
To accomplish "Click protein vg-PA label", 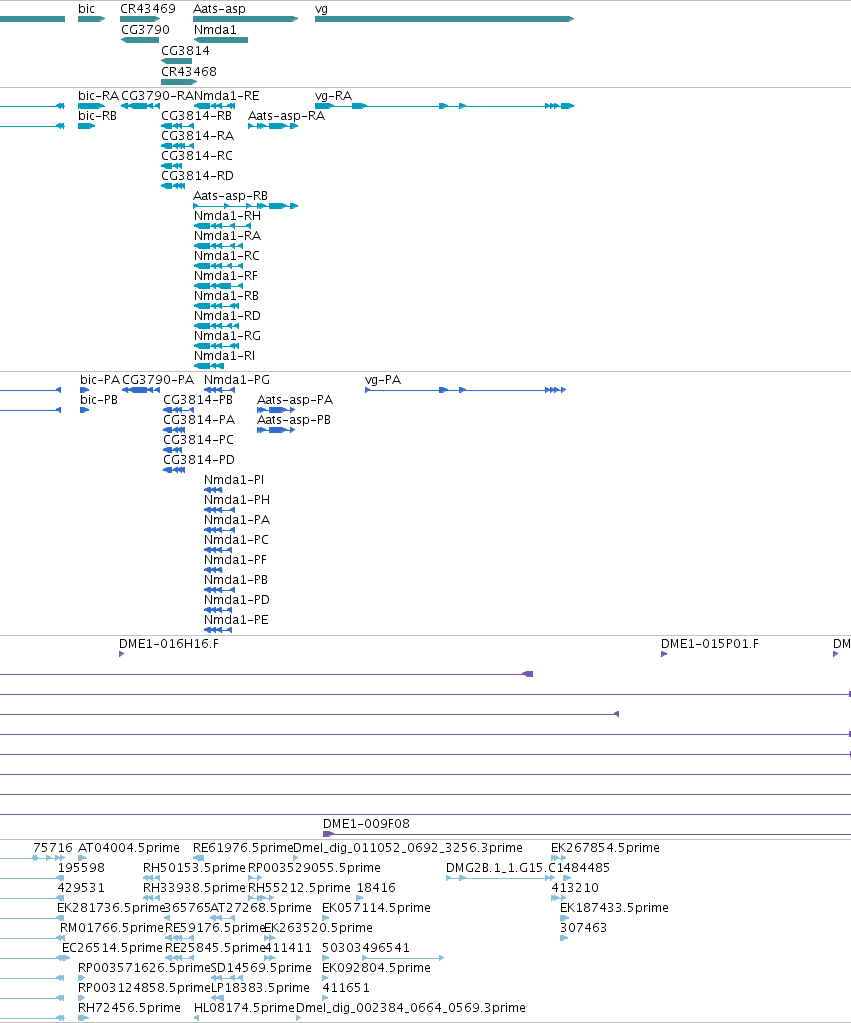I will [383, 380].
